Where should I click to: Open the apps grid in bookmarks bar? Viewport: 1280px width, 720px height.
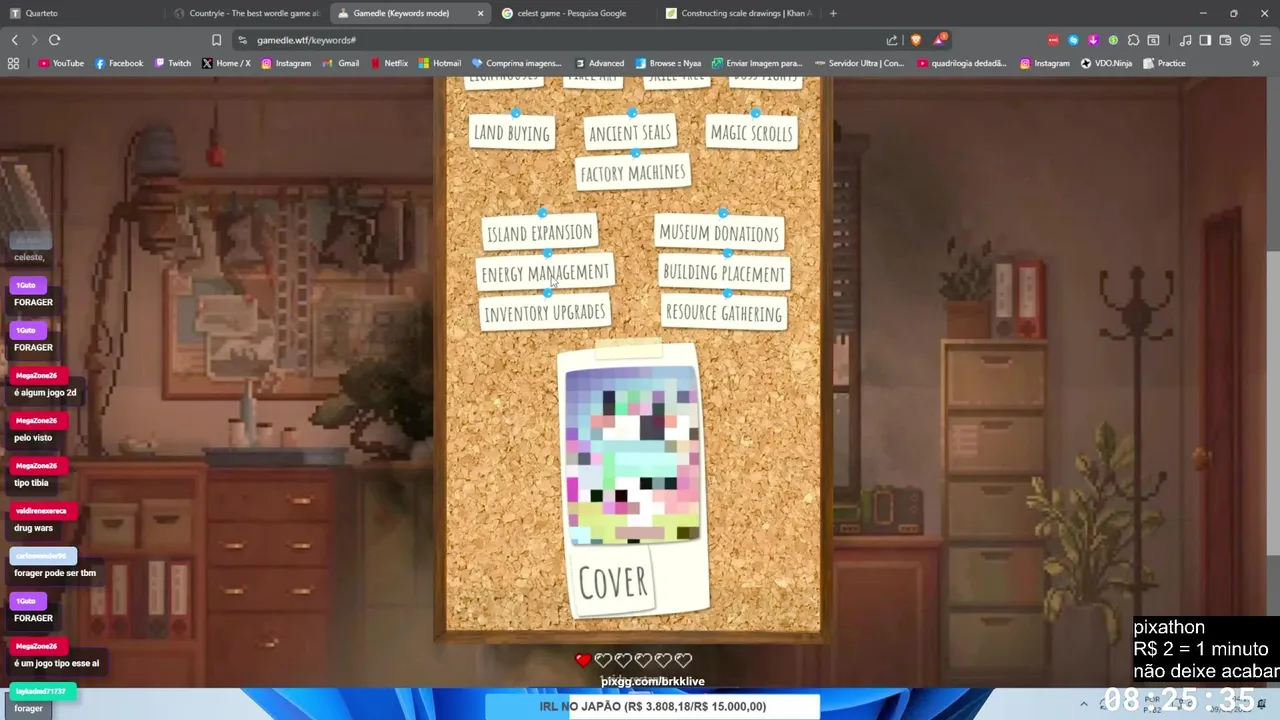point(13,63)
